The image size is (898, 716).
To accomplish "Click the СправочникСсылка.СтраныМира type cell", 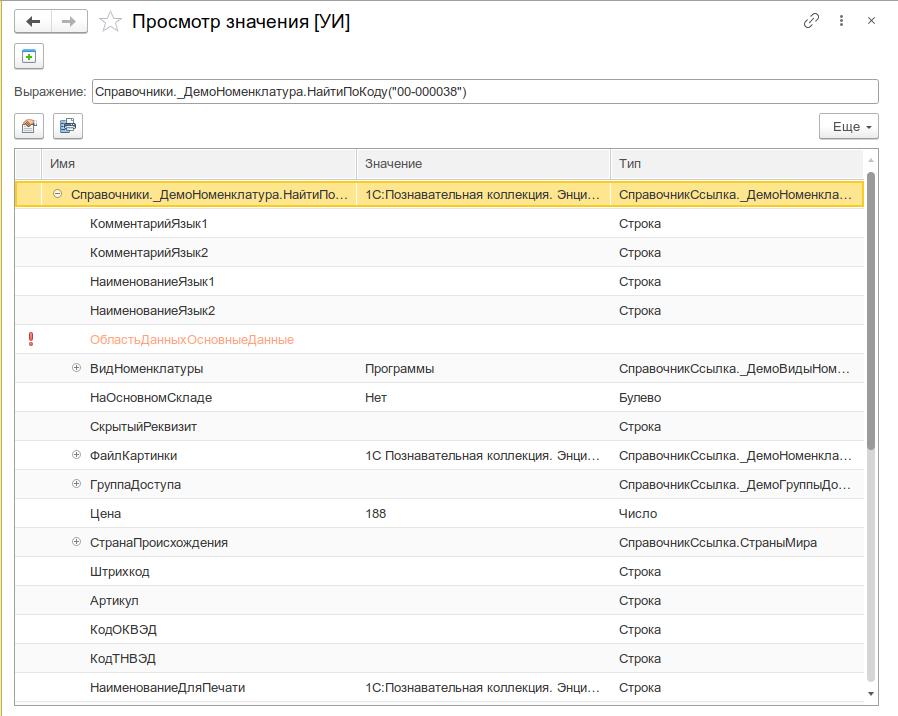I will [x=736, y=543].
